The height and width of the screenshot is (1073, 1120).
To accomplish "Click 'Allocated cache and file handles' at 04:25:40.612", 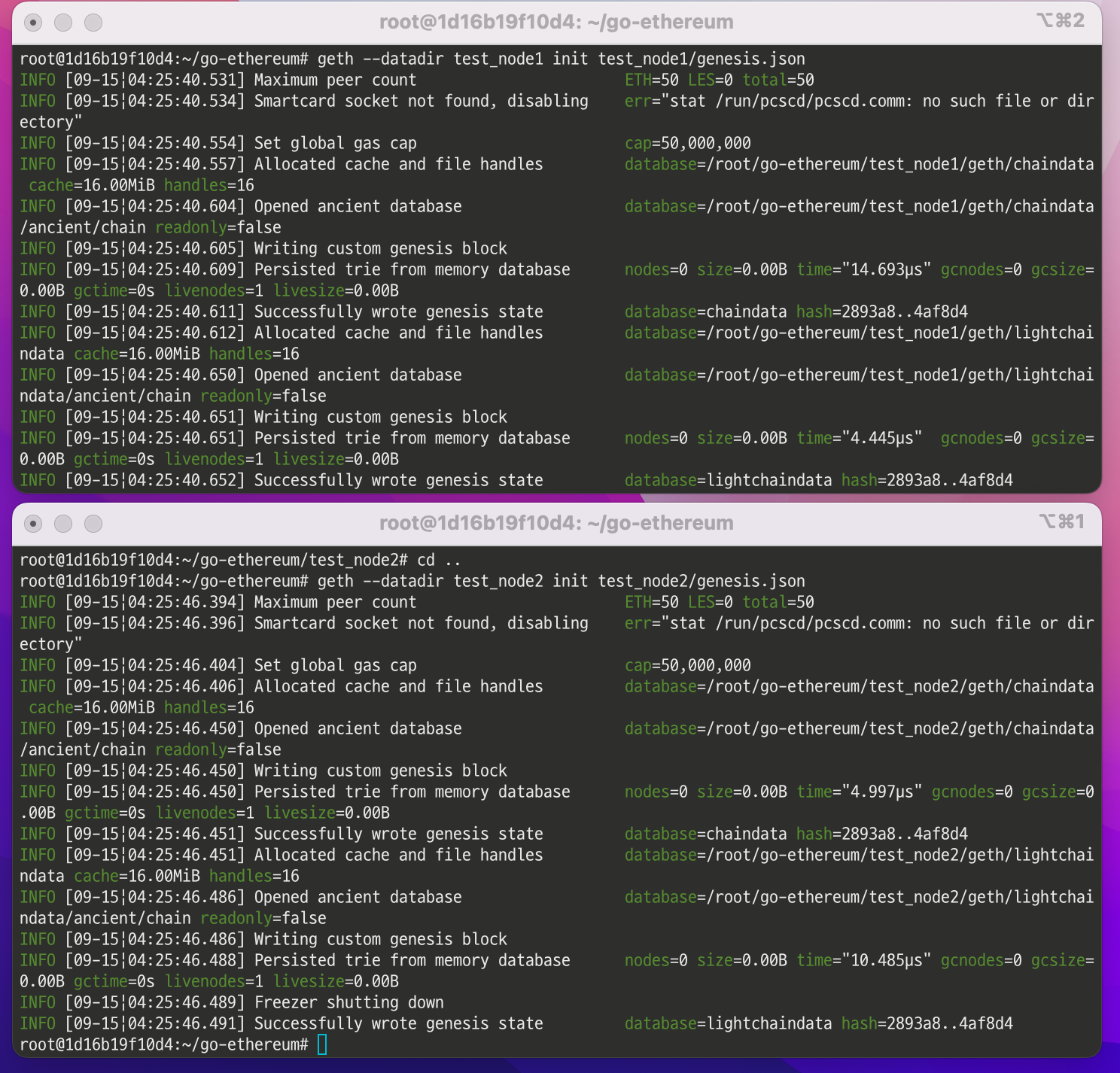I will click(398, 333).
